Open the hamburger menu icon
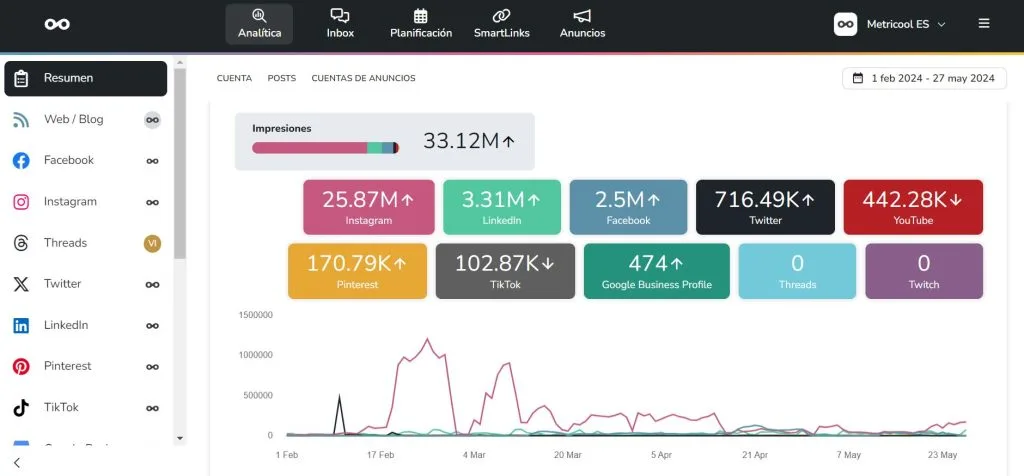The height and width of the screenshot is (476, 1024). (x=984, y=24)
